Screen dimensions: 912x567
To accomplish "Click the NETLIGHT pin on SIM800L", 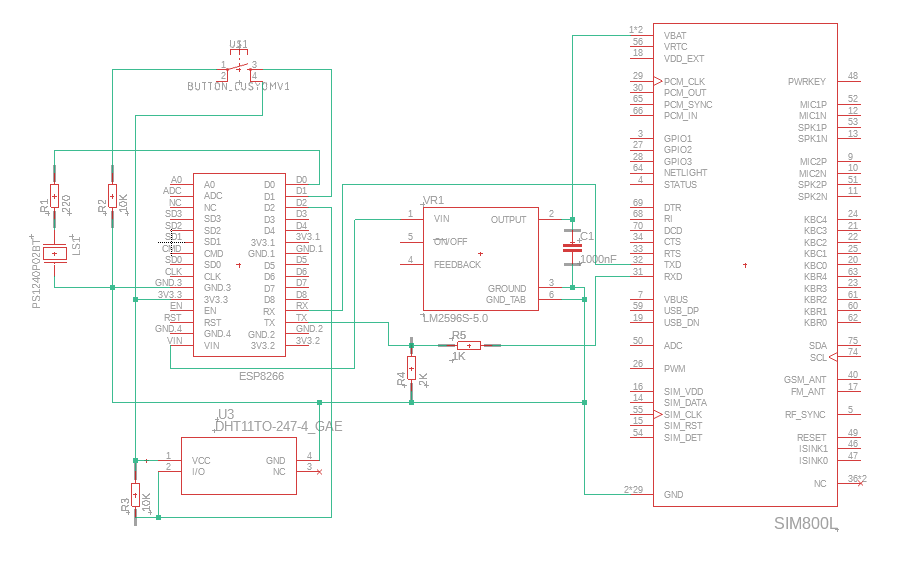I will pos(685,173).
